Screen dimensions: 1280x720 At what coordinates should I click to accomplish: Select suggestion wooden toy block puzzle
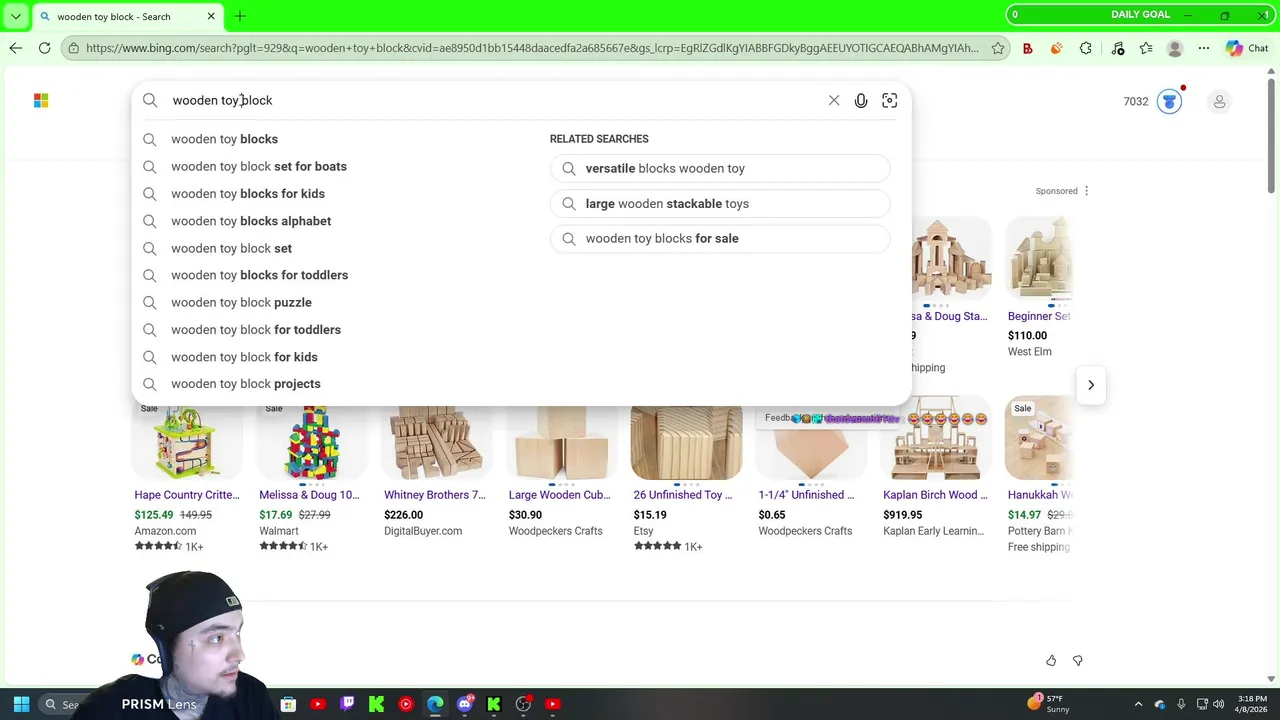coord(241,302)
